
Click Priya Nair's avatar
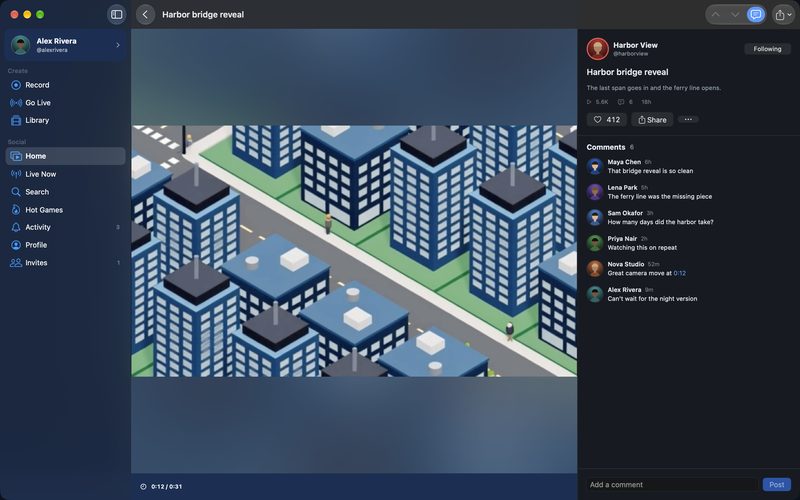[595, 243]
